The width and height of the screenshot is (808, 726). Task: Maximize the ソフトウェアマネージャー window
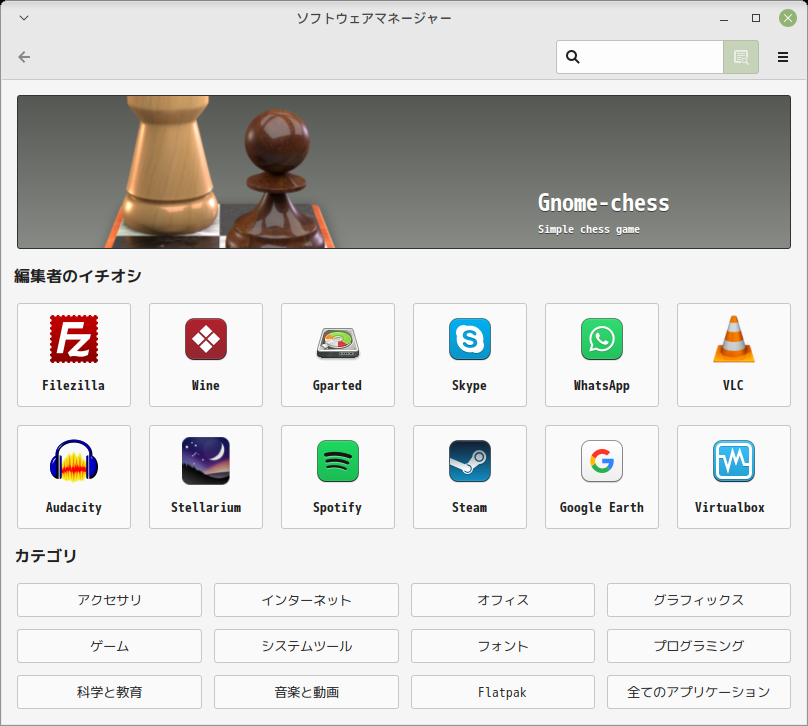click(756, 18)
